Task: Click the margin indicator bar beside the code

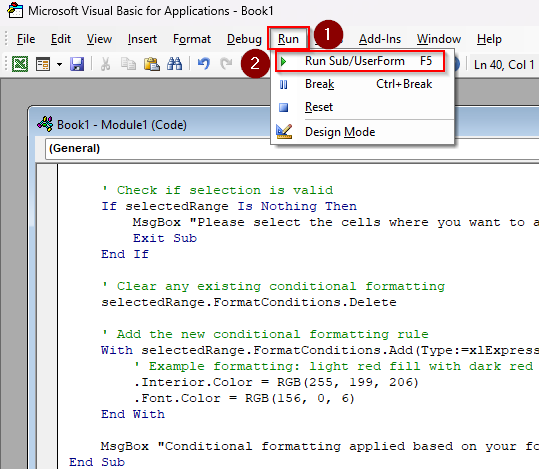Action: coord(47,316)
